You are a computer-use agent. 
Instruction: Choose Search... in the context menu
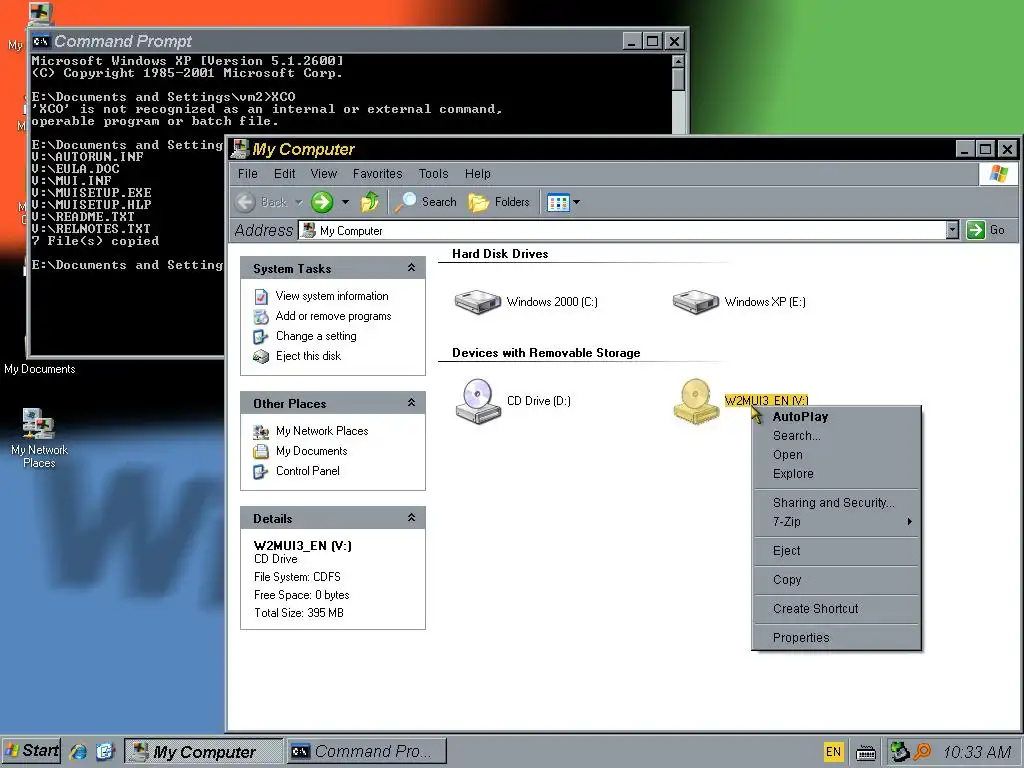coord(836,436)
